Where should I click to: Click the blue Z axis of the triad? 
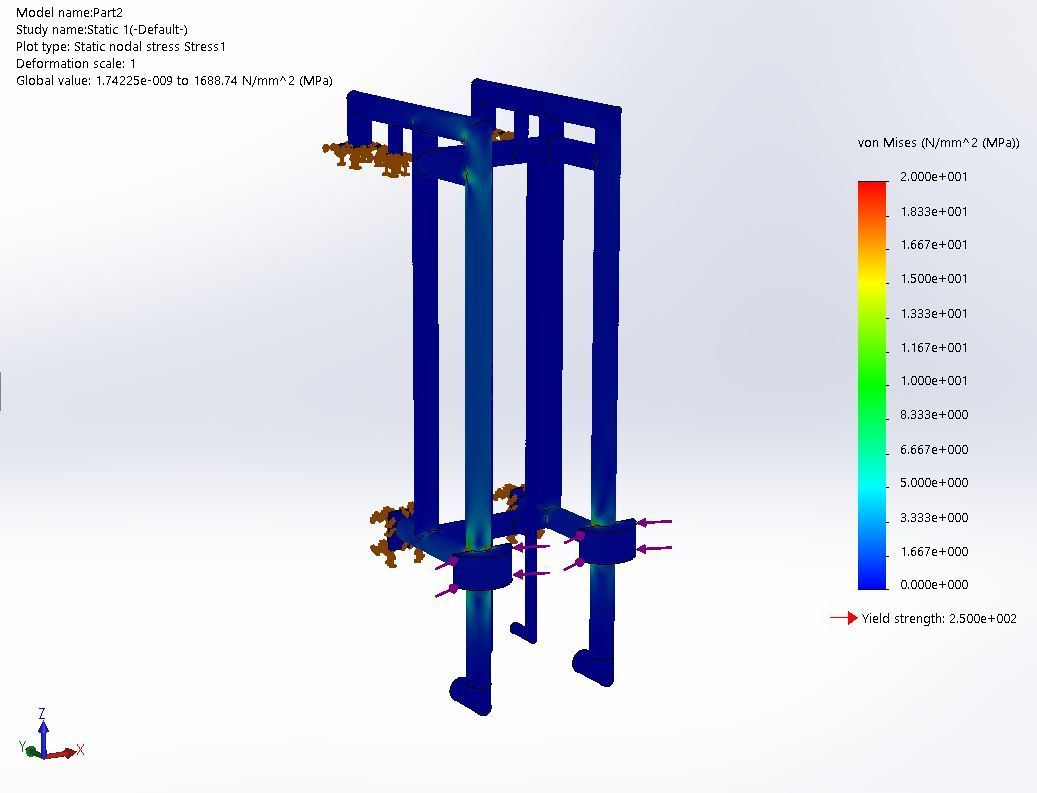(x=44, y=735)
